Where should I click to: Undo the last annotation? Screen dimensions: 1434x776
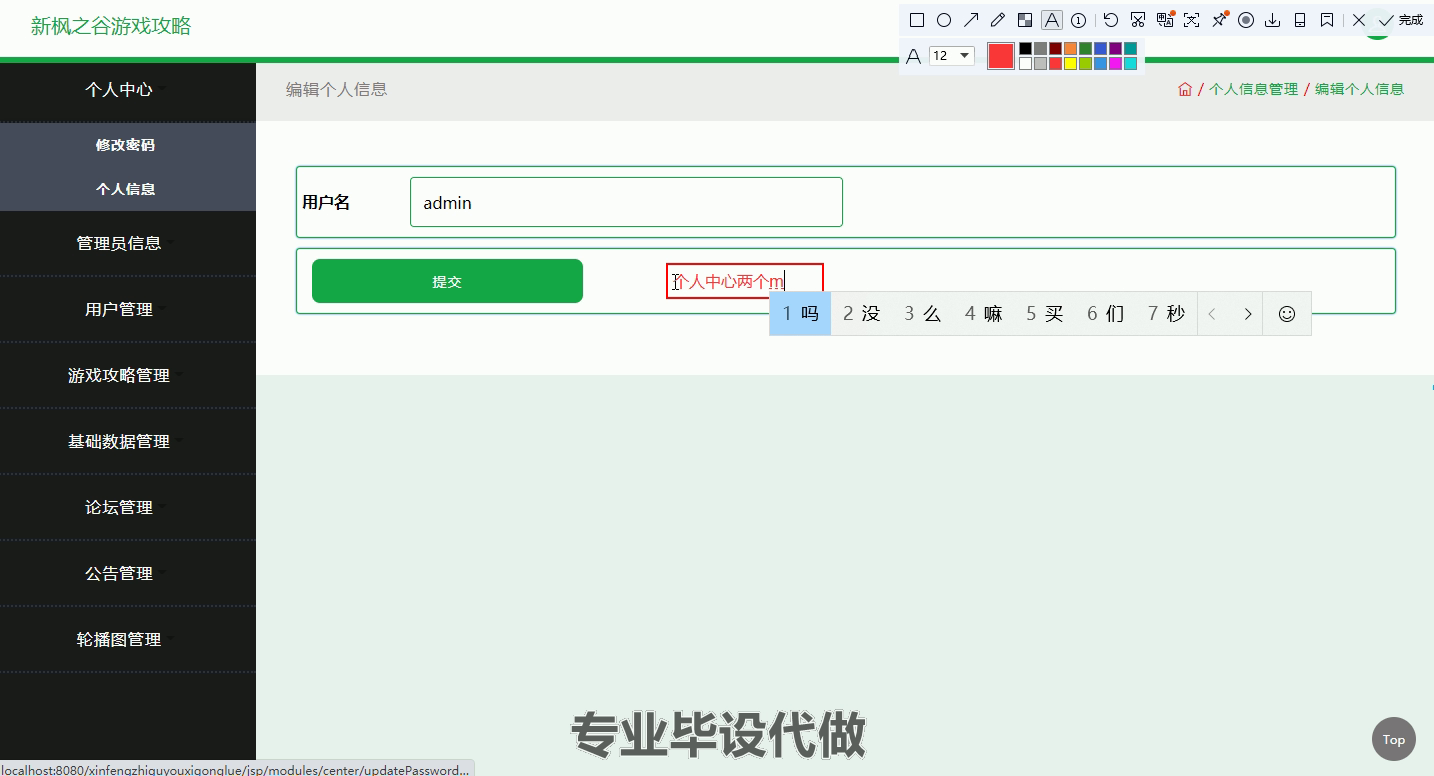tap(1111, 20)
